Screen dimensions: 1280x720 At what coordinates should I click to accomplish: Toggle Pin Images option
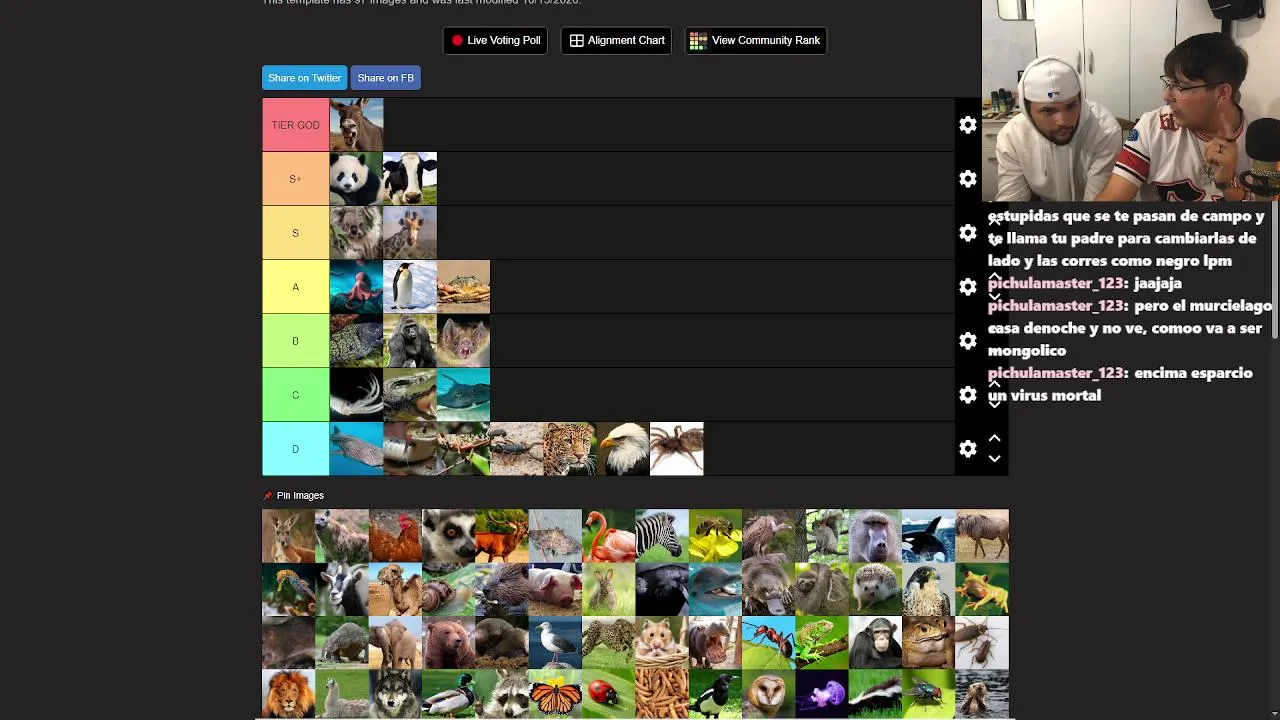point(293,495)
